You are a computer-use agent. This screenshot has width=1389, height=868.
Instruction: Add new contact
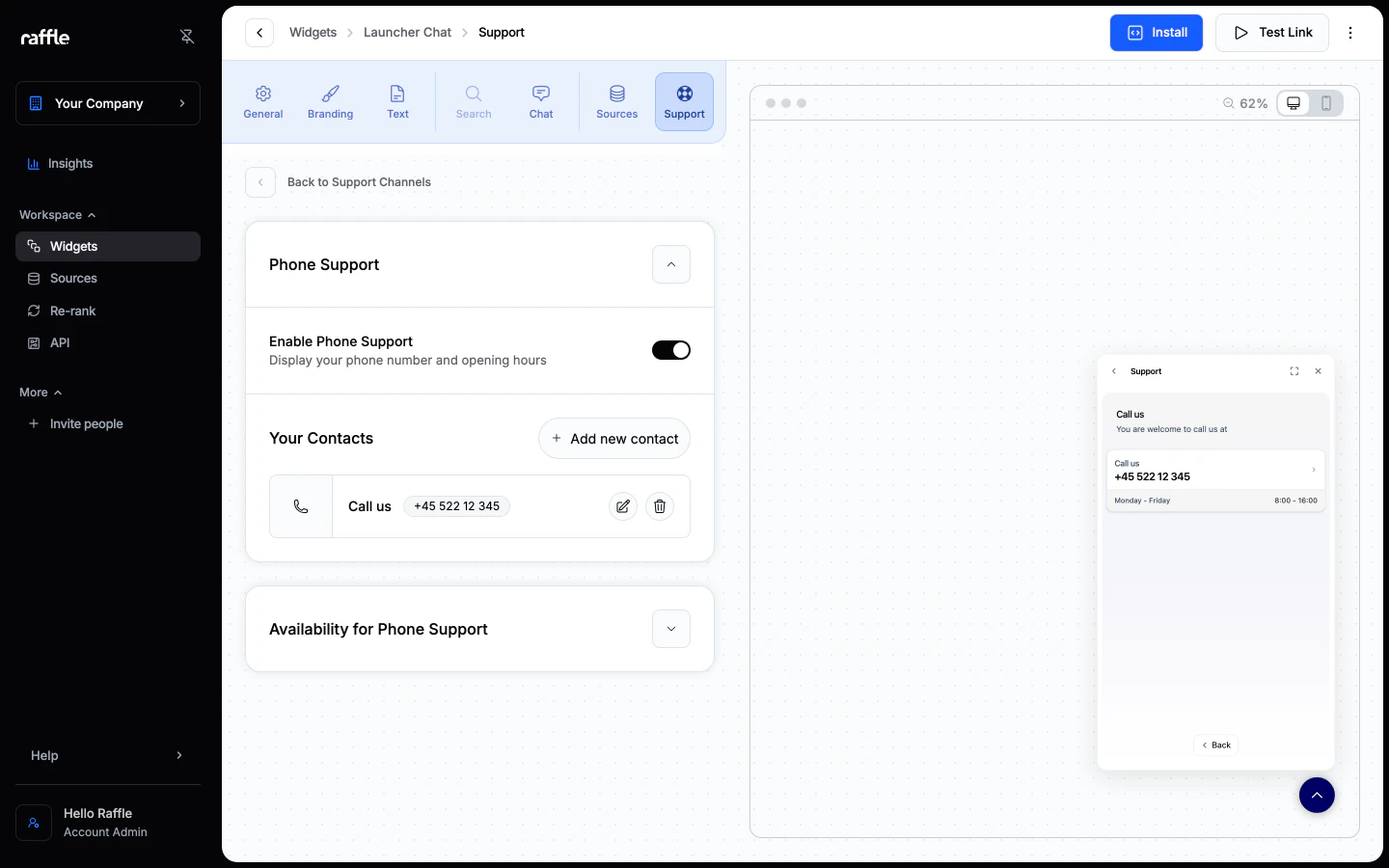tap(614, 439)
